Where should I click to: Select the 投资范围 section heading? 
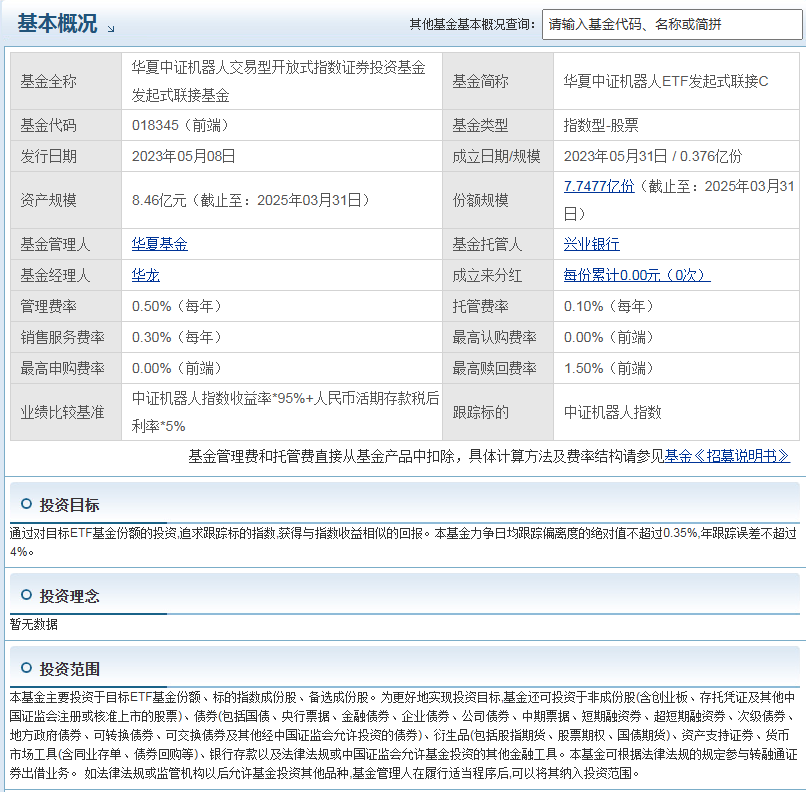(69, 669)
